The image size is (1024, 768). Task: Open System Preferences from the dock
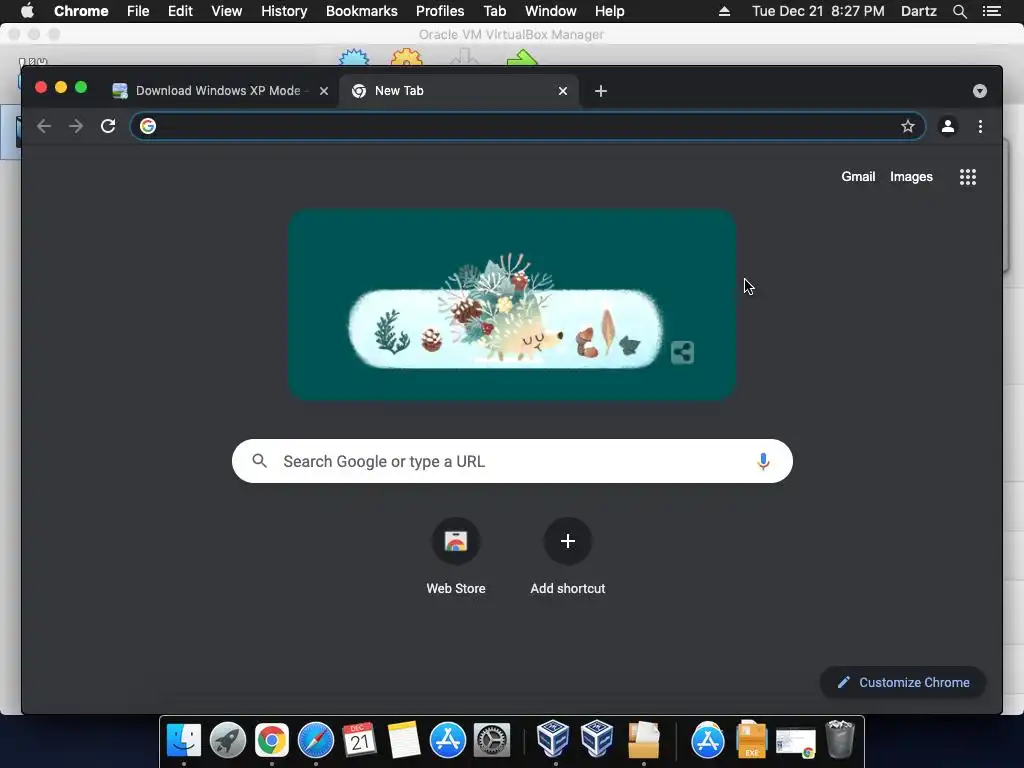click(x=492, y=740)
